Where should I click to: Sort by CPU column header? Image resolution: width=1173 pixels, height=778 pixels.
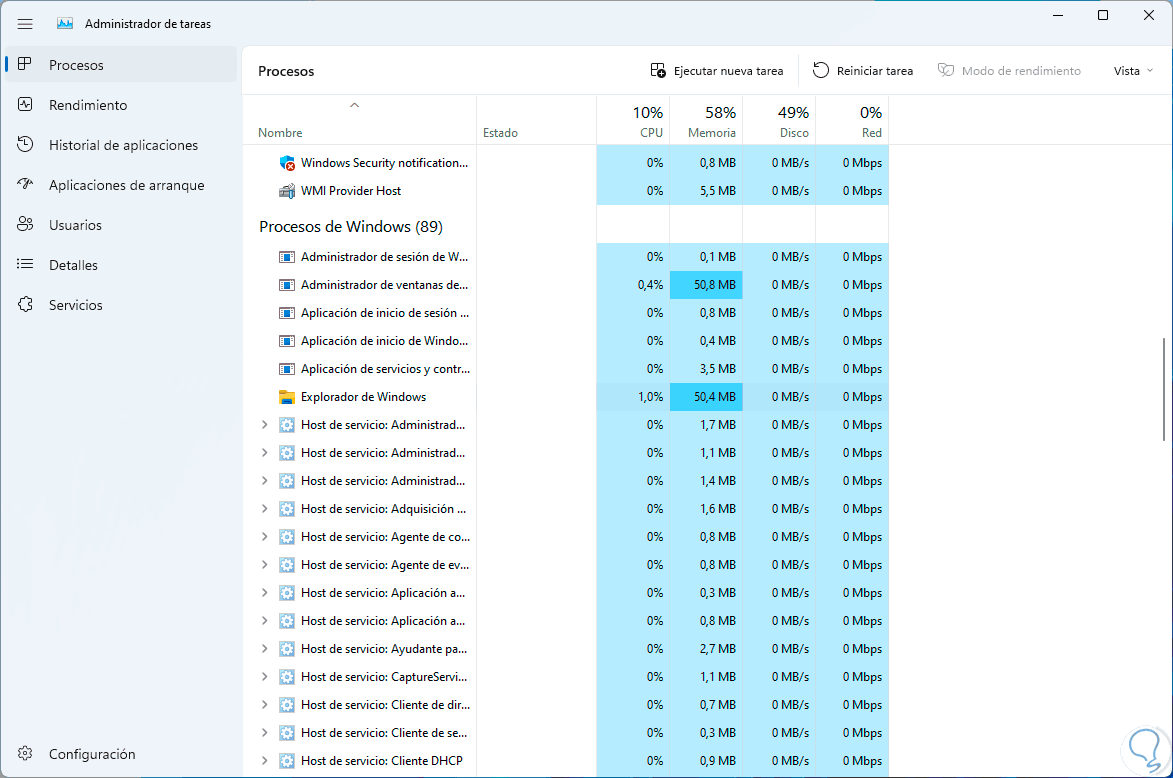pos(633,120)
